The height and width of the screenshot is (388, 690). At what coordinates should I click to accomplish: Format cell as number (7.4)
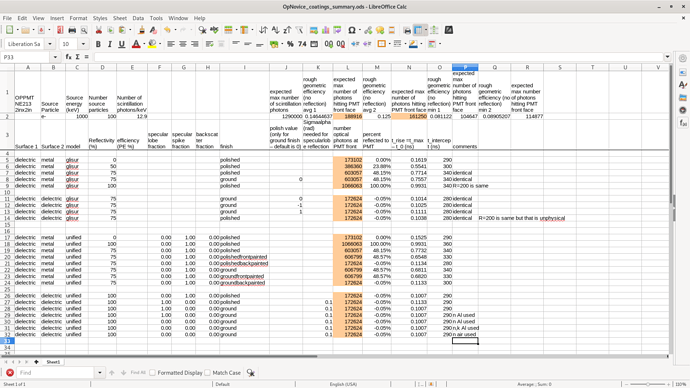302,44
